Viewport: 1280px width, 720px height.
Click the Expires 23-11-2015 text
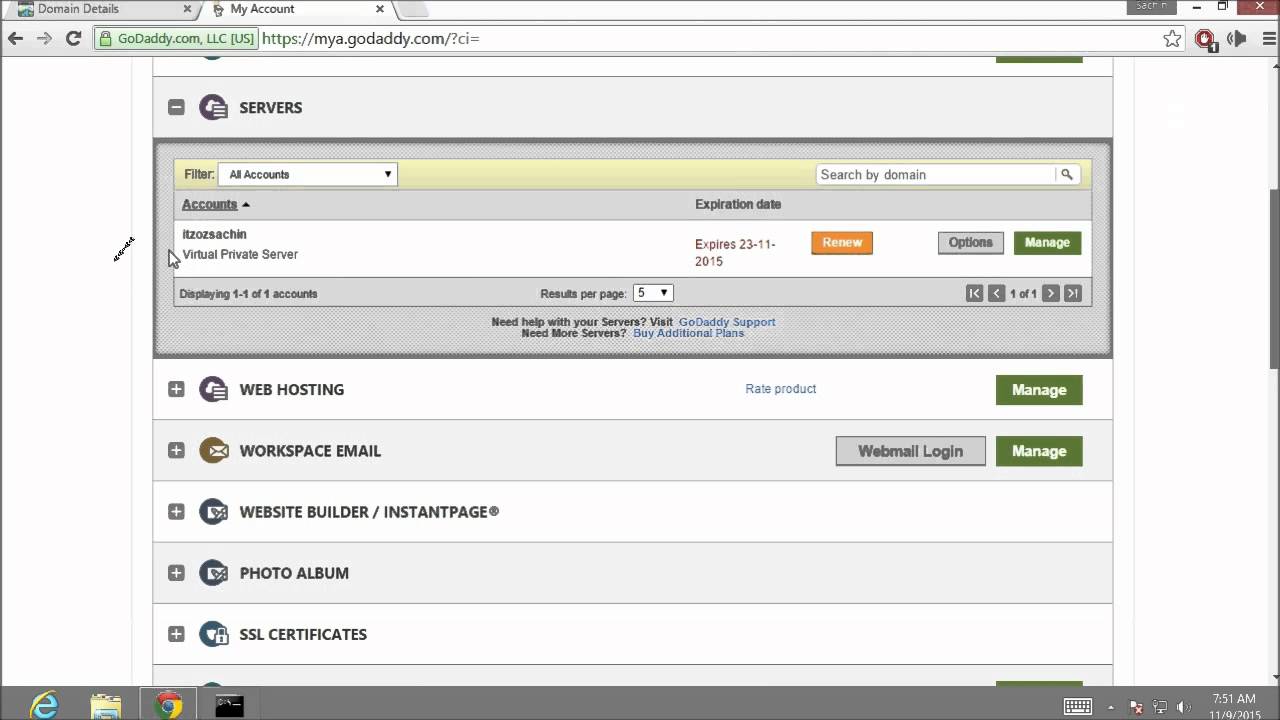735,252
